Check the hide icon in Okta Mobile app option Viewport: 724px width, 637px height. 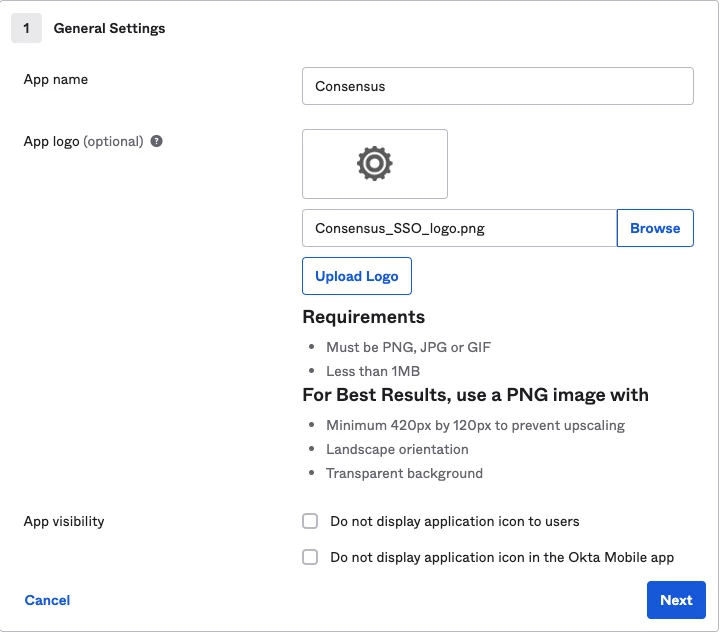tap(310, 557)
